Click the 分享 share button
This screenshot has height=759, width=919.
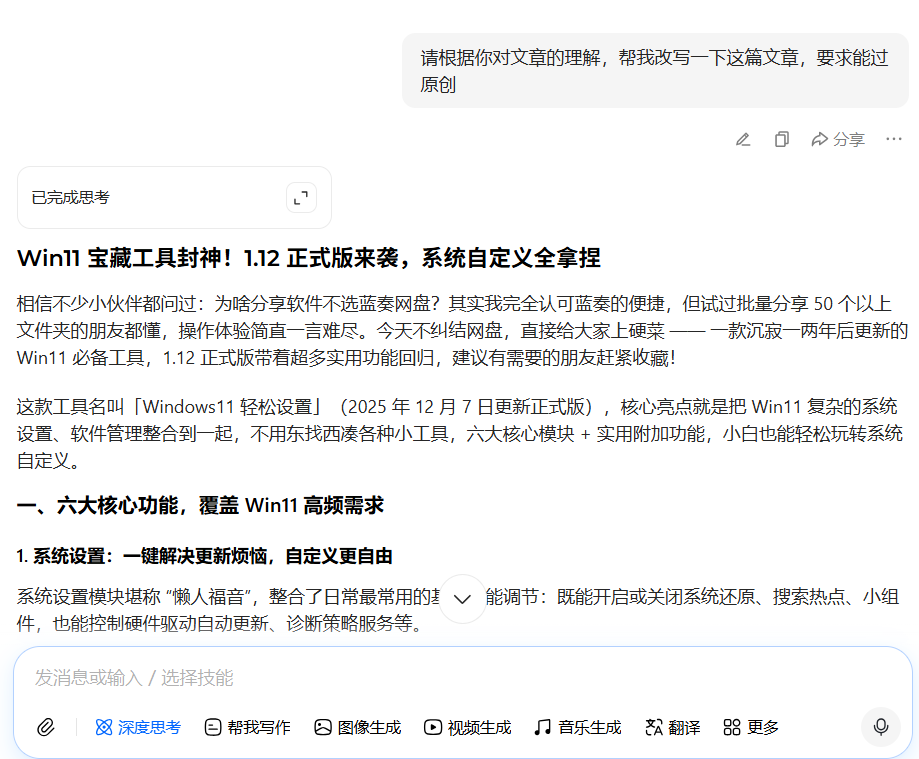pyautogui.click(x=838, y=139)
